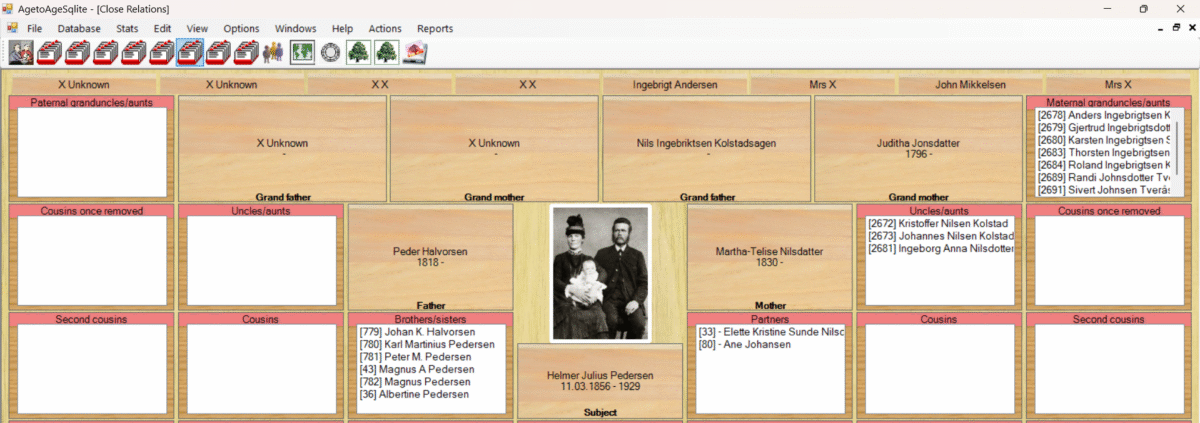Select sibling Magnus A Pedersen
Viewport: 1200px width, 423px height.
pos(417,369)
